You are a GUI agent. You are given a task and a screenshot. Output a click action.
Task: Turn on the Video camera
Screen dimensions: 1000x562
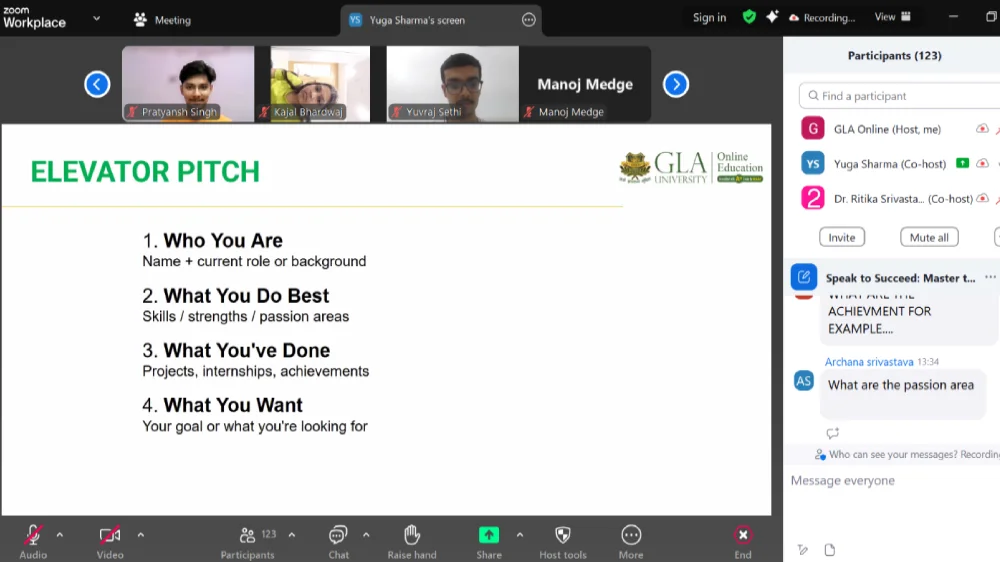tap(110, 535)
